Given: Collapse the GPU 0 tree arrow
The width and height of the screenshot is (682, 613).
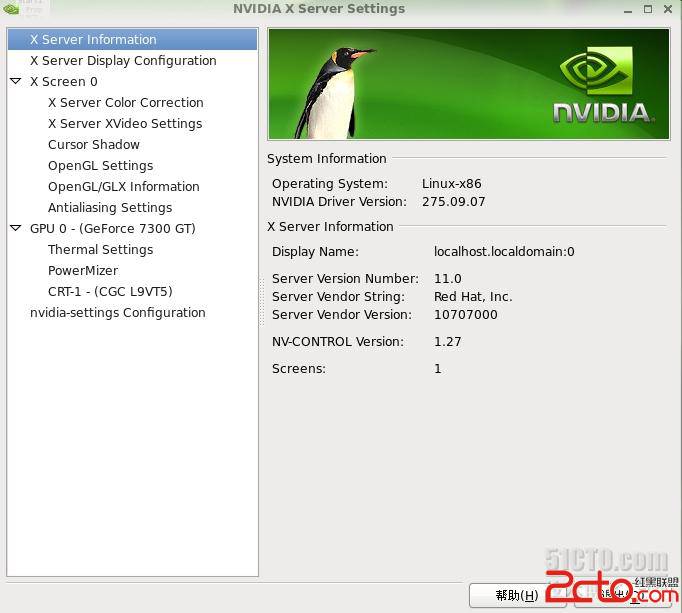Looking at the screenshot, I should tap(16, 228).
